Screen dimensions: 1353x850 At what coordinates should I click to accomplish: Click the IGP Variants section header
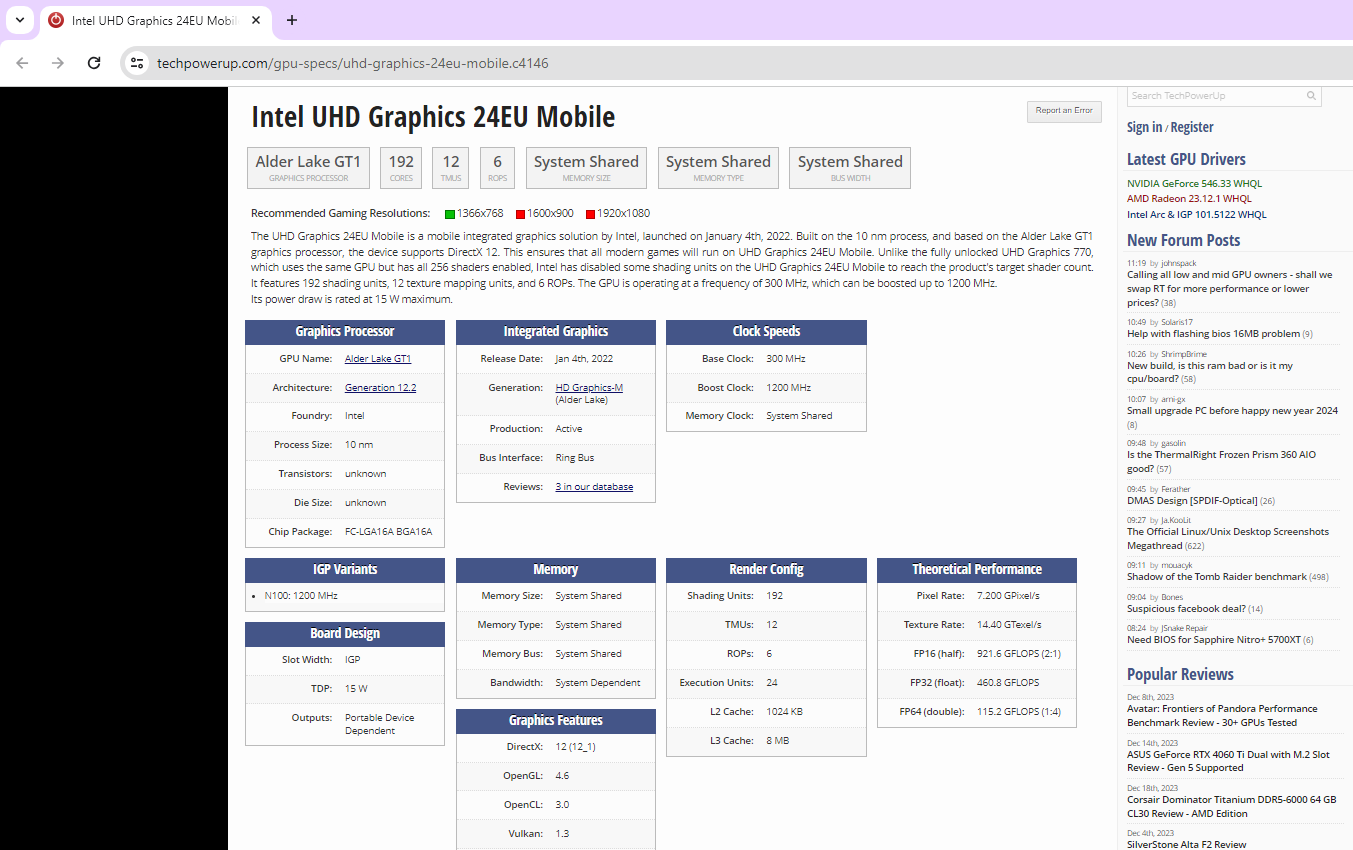pos(345,570)
